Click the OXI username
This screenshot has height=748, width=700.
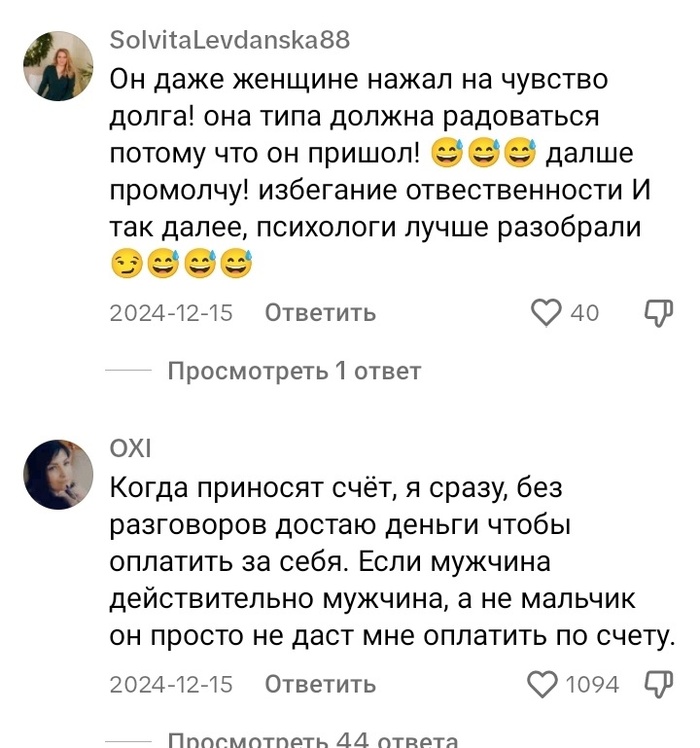point(130,449)
